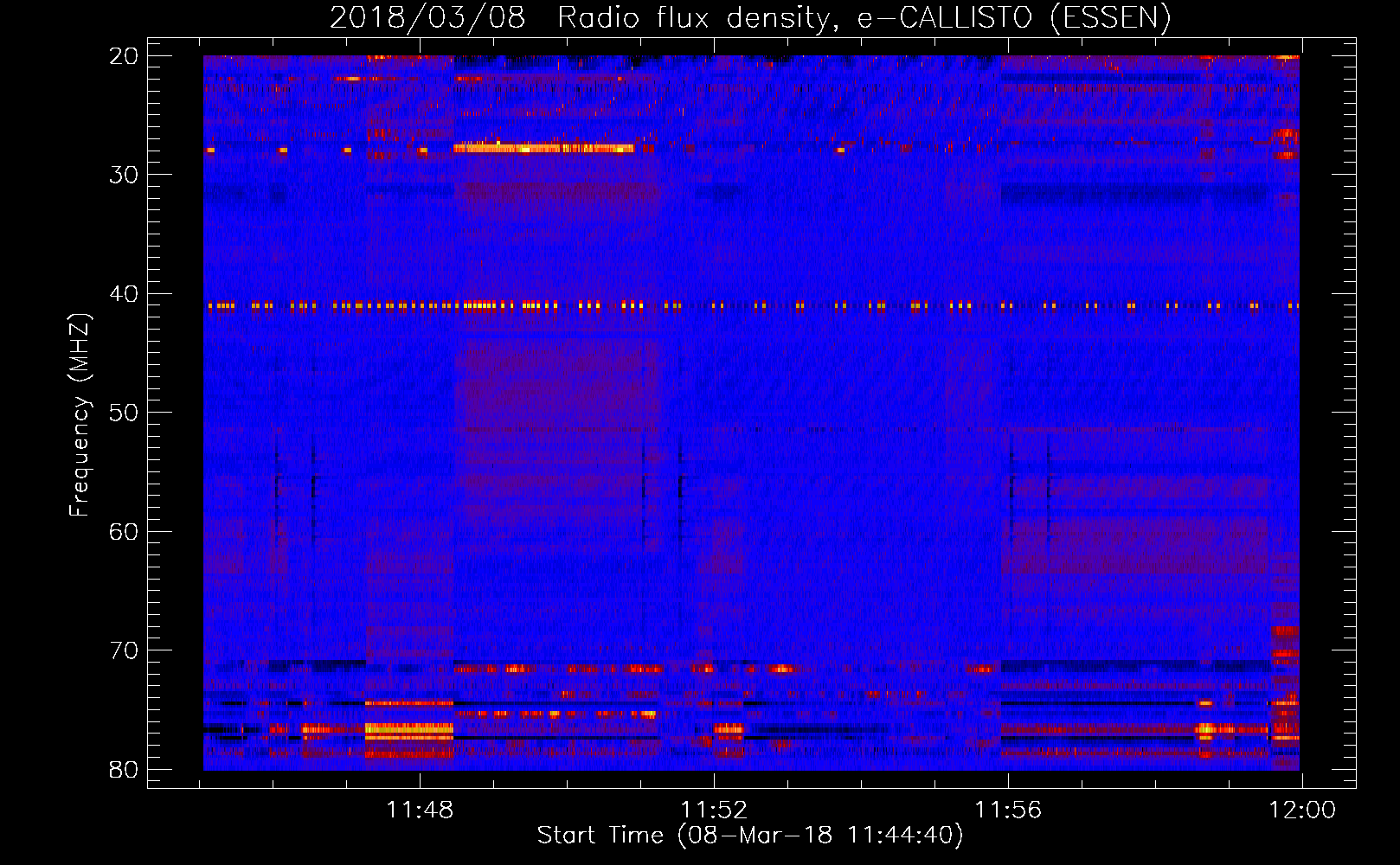The height and width of the screenshot is (865, 1400).
Task: Click the 20 frequency tick label
Action: pyautogui.click(x=125, y=56)
